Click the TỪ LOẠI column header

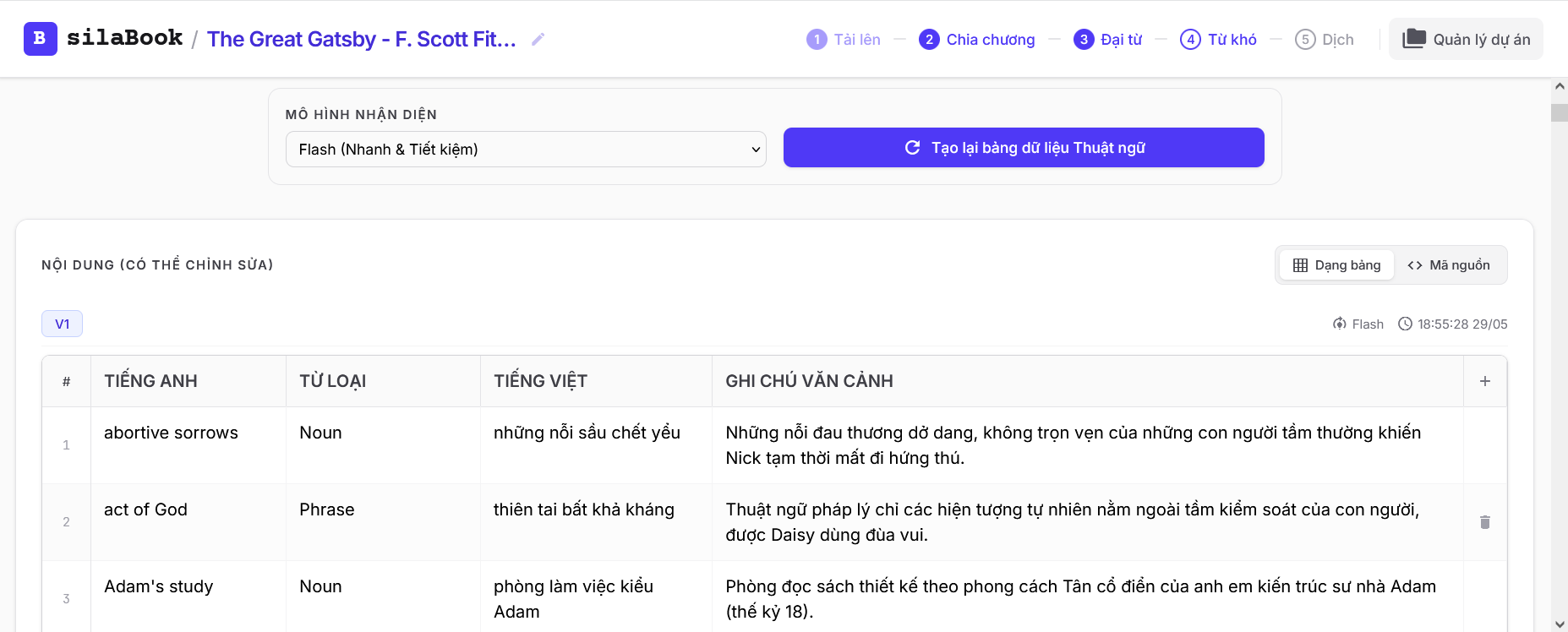[x=383, y=381]
